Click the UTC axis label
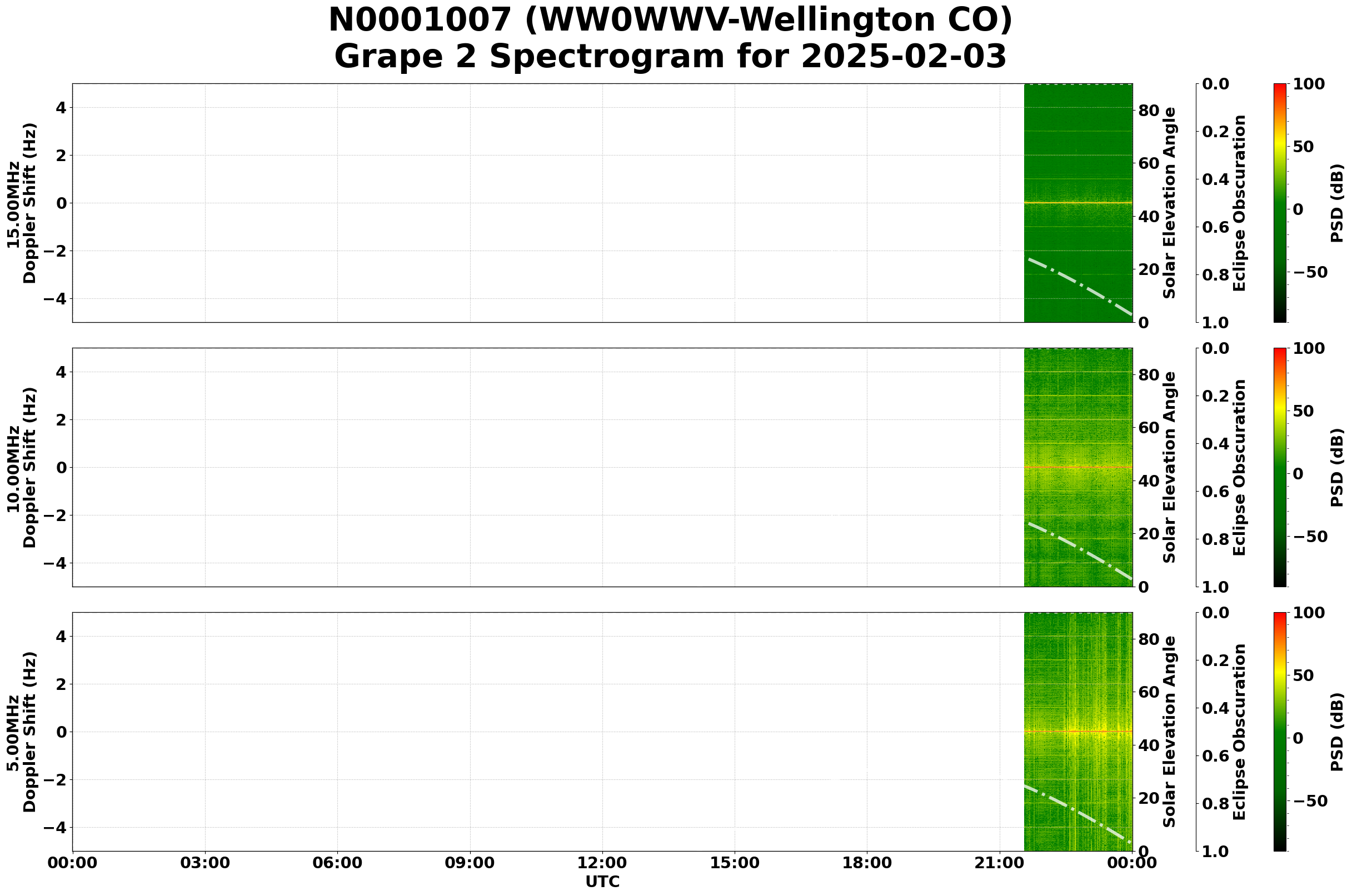Image resolution: width=1352 pixels, height=896 pixels. pos(602,882)
